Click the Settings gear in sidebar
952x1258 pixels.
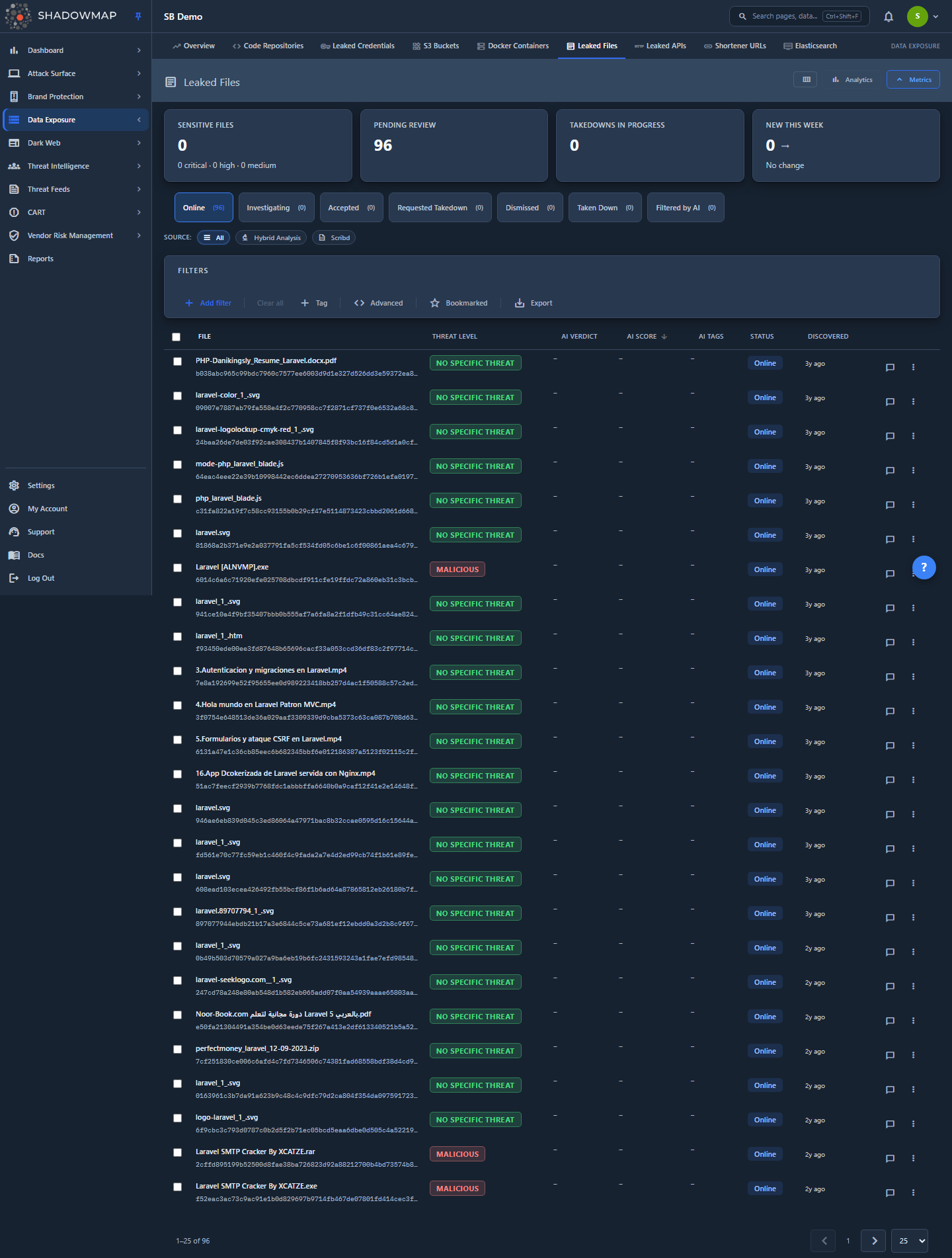(14, 485)
